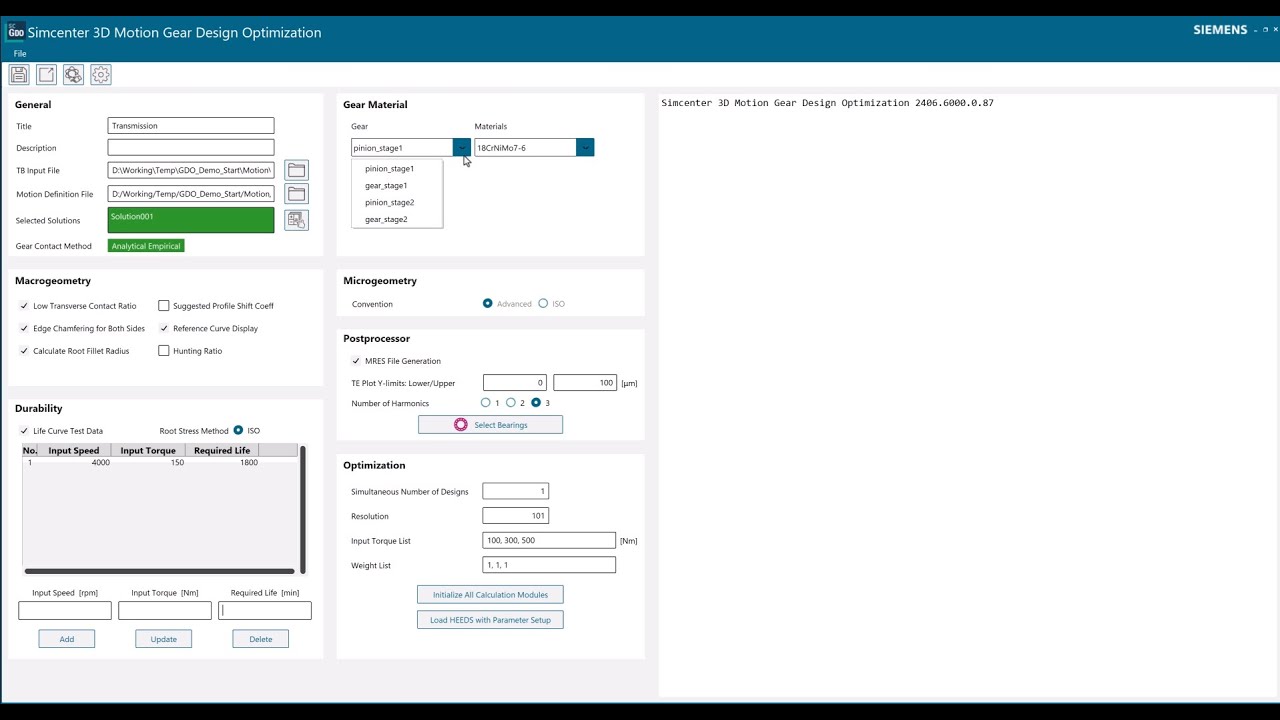Set Number of Harmonics to 2
Image resolution: width=1280 pixels, height=720 pixels.
(x=511, y=403)
